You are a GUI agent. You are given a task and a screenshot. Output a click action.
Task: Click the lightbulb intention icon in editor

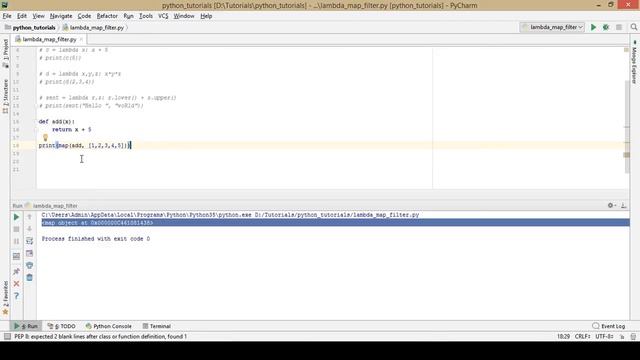pyautogui.click(x=45, y=138)
